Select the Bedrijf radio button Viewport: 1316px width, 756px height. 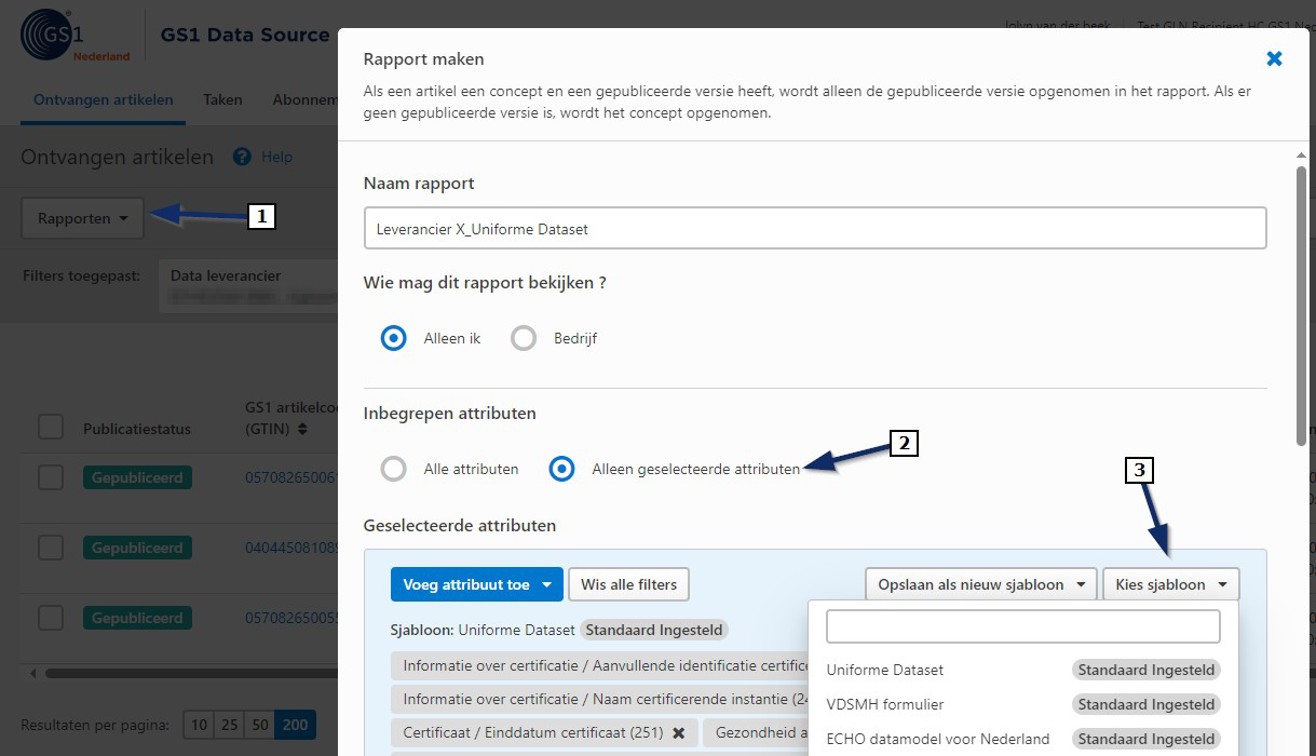click(524, 338)
